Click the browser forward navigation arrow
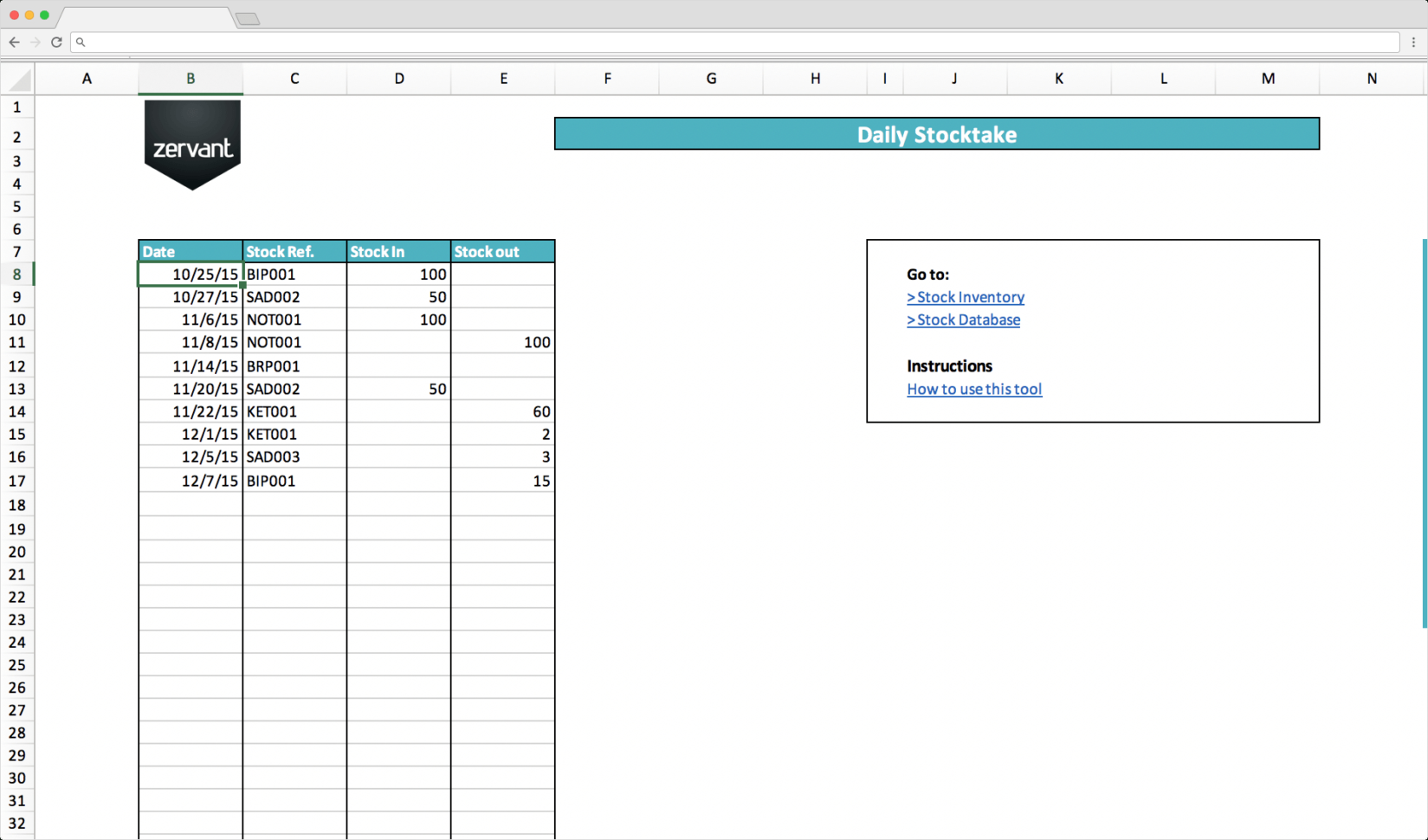The width and height of the screenshot is (1428, 840). pyautogui.click(x=35, y=42)
